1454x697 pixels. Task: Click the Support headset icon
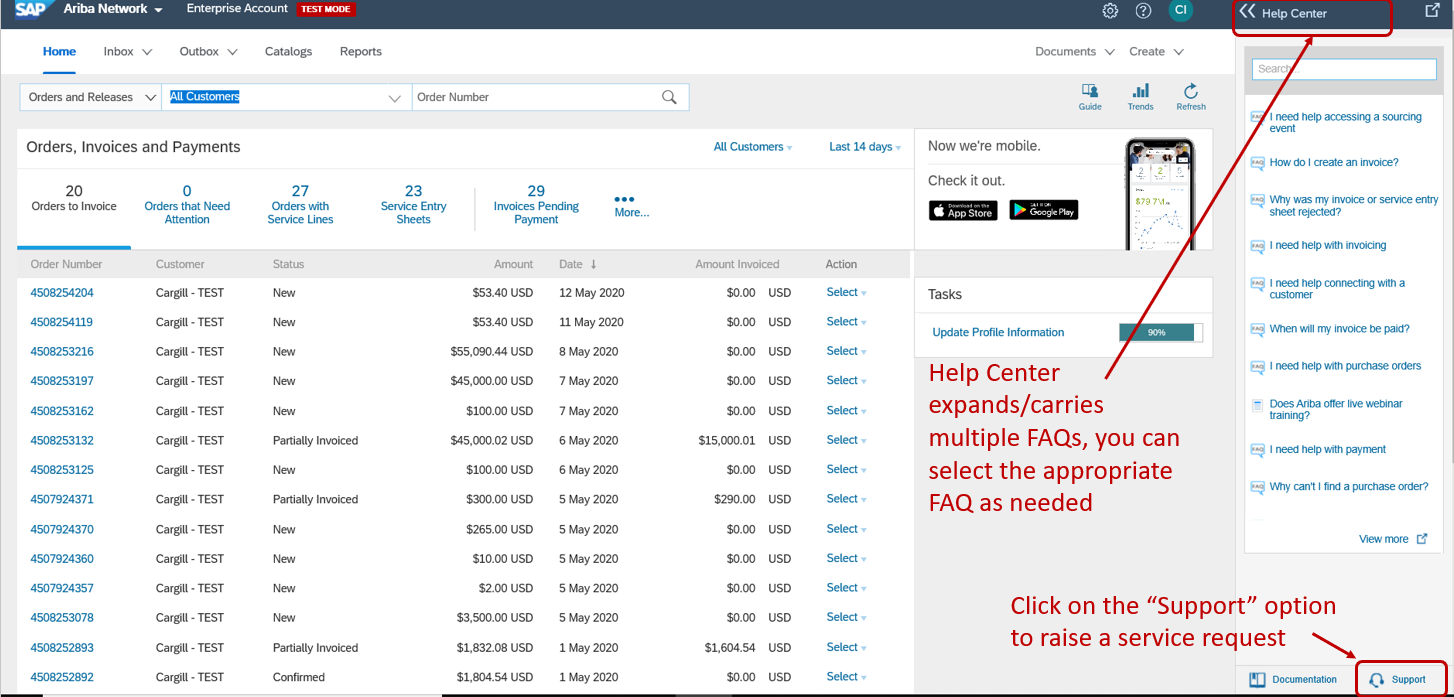pyautogui.click(x=1377, y=680)
